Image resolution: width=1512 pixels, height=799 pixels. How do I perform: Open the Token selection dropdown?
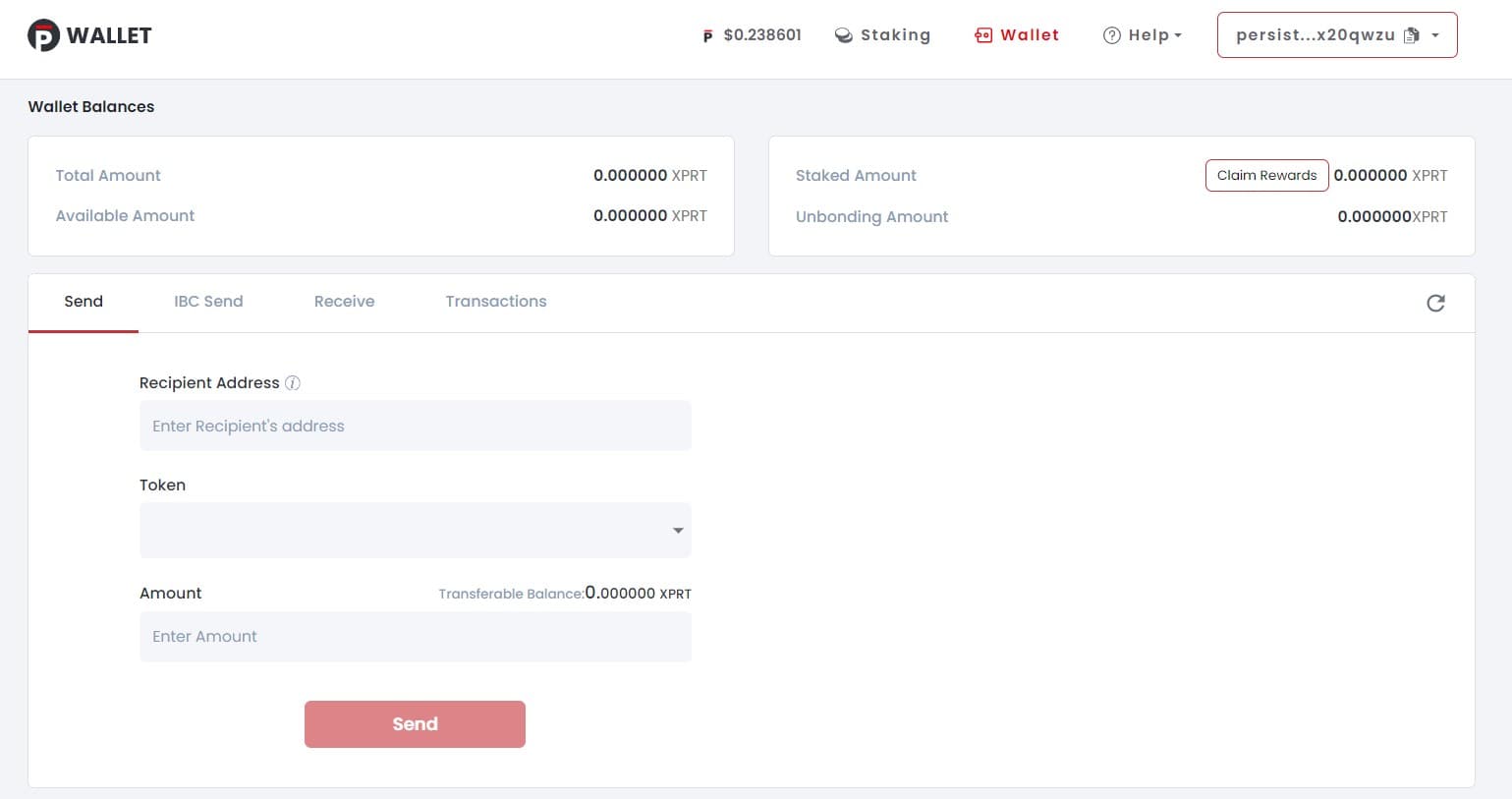click(x=415, y=531)
